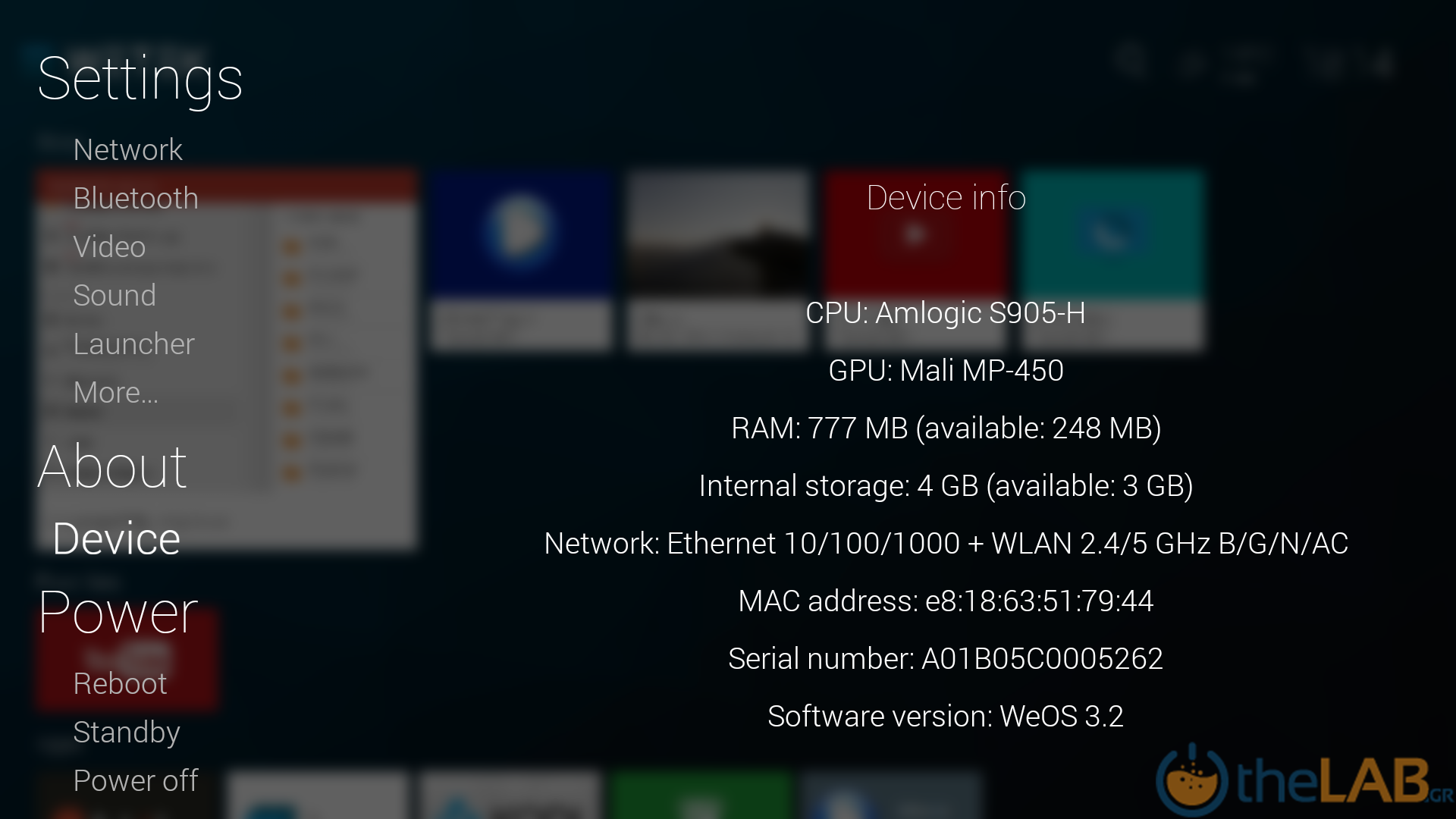Click the Software version WeOS 3.2 line
Image resolution: width=1456 pixels, height=819 pixels.
[946, 717]
